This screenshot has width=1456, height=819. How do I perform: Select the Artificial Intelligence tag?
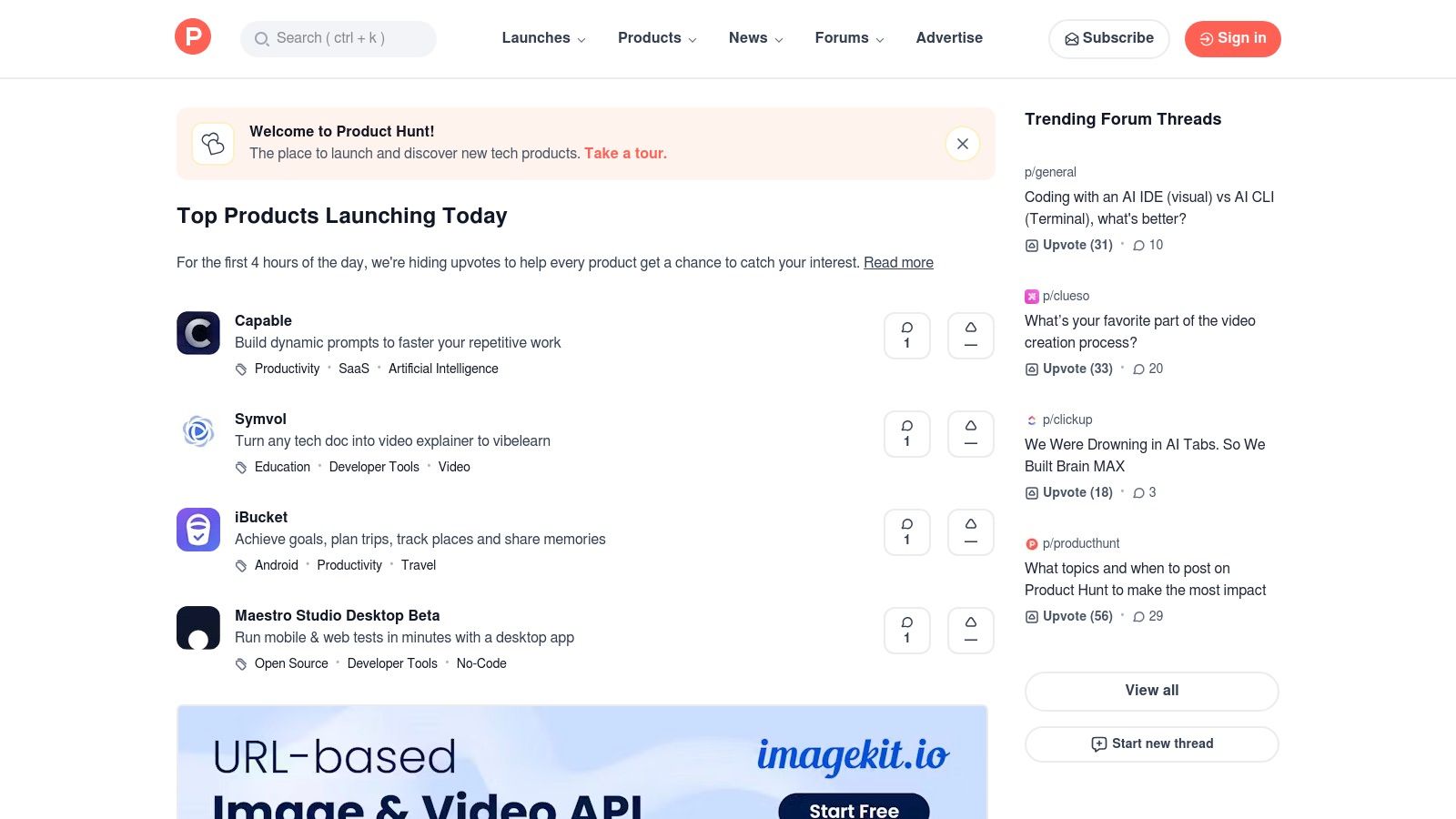(x=443, y=369)
